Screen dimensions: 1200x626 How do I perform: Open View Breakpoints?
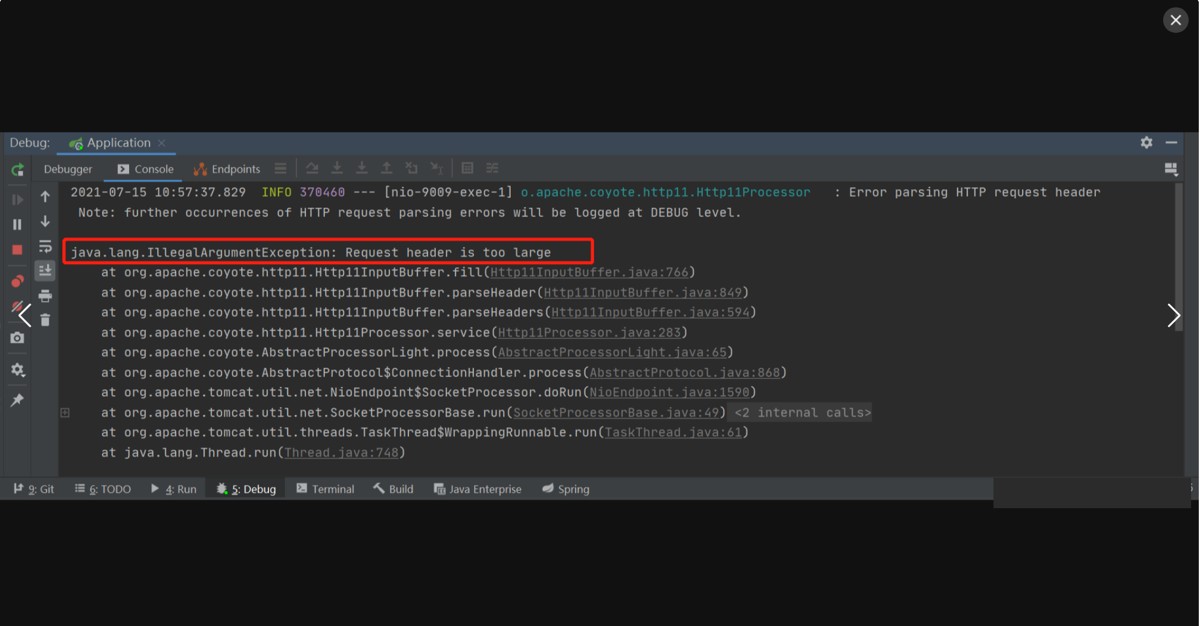(x=17, y=281)
